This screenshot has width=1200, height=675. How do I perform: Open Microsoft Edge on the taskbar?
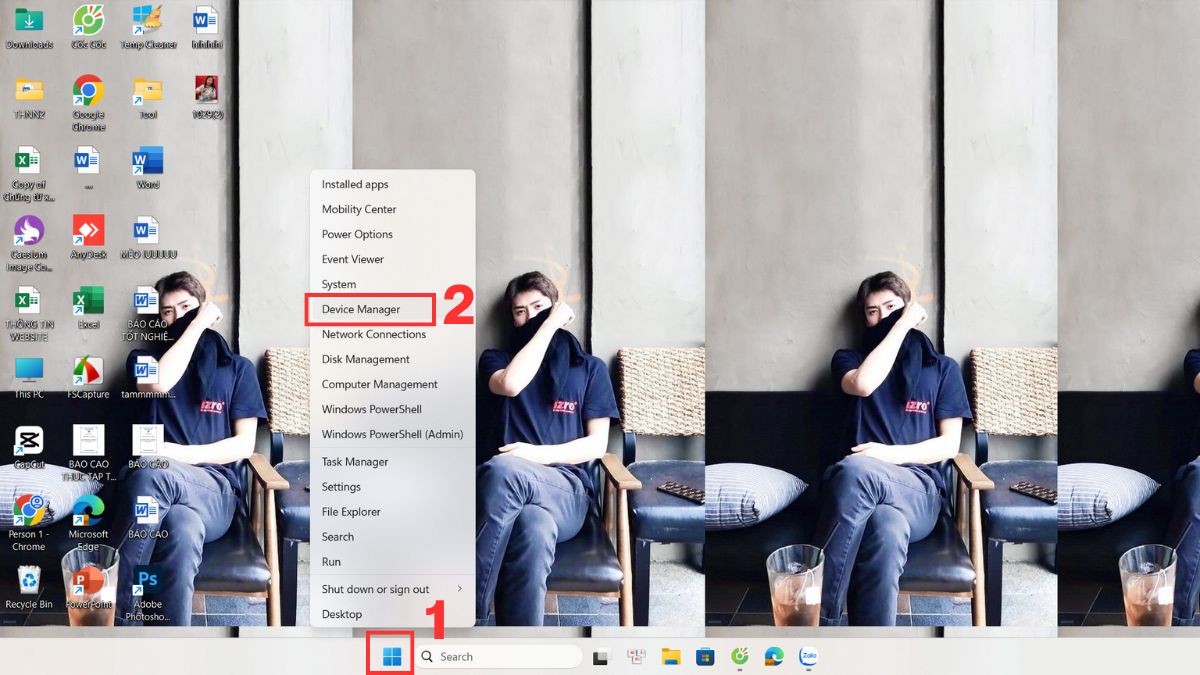(774, 657)
